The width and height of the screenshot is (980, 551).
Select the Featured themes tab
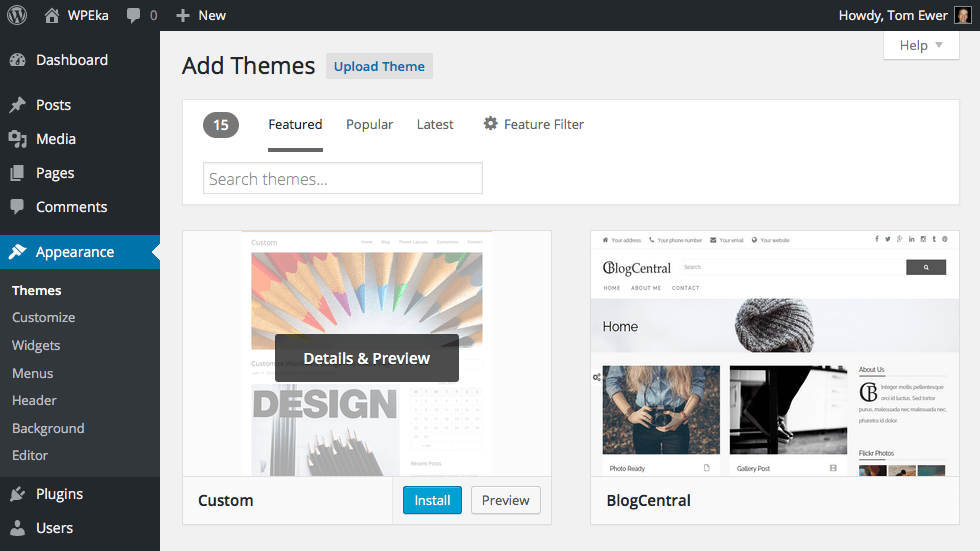pos(295,124)
